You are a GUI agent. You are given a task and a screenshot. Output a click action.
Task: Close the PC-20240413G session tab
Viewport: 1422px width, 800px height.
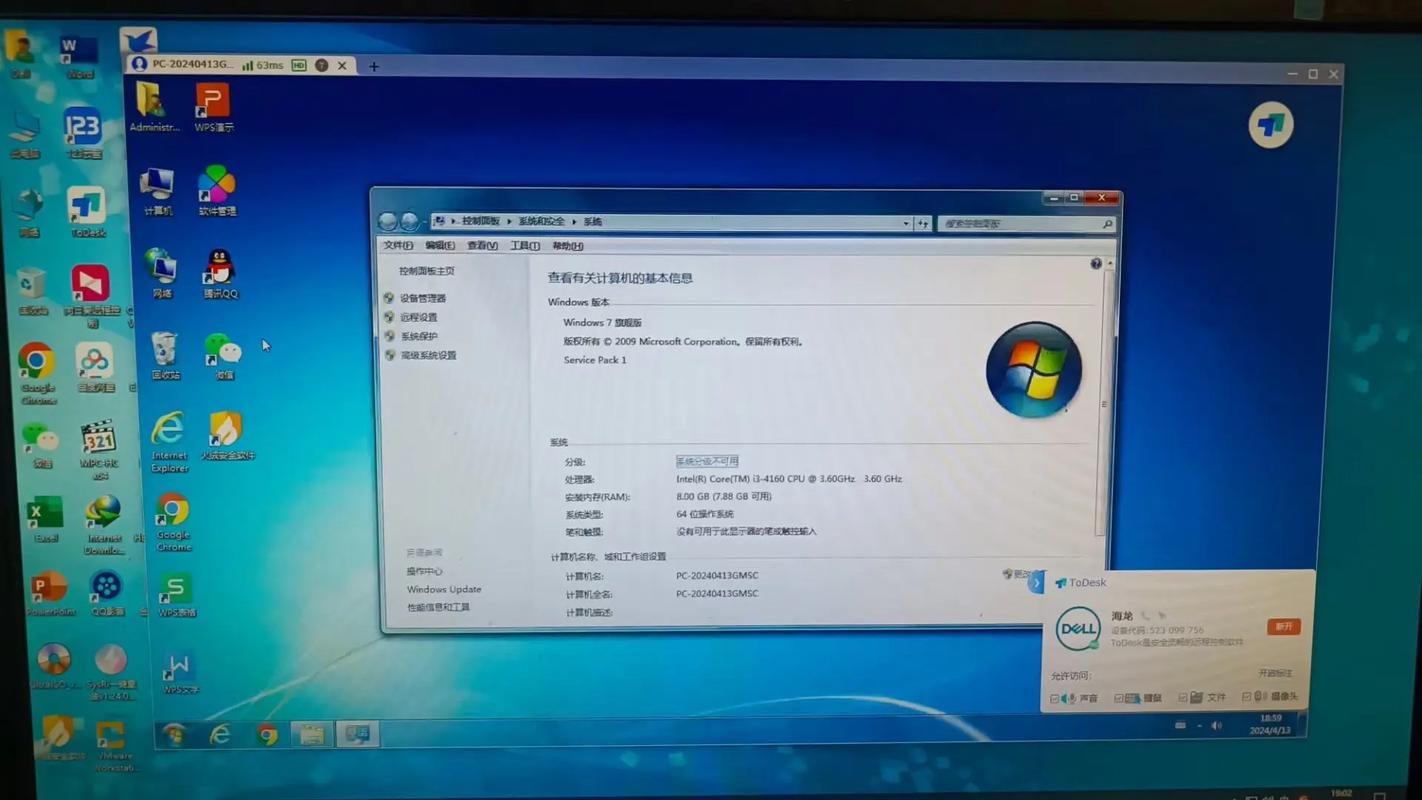tap(342, 65)
